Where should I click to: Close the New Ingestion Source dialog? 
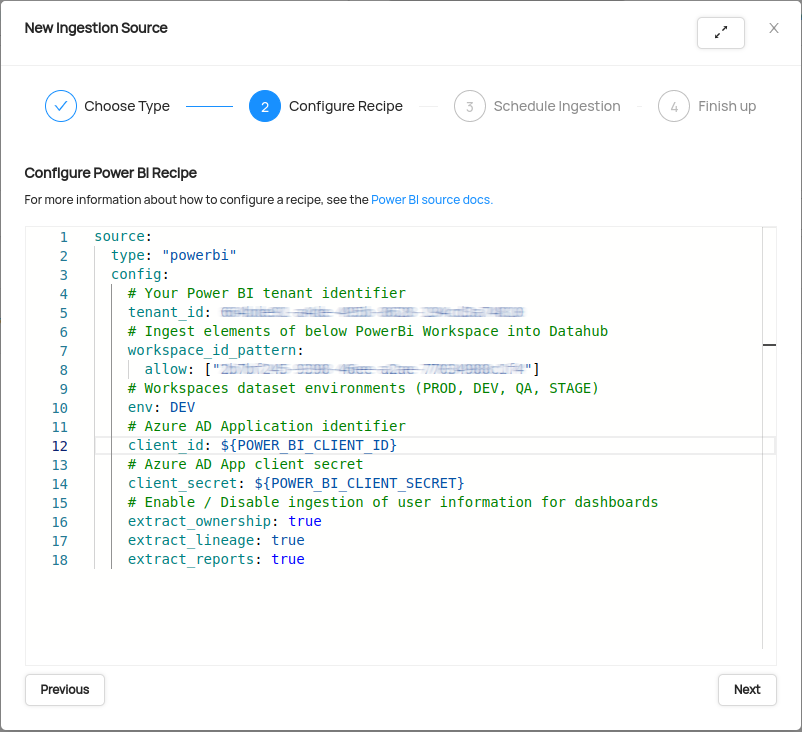[x=773, y=29]
